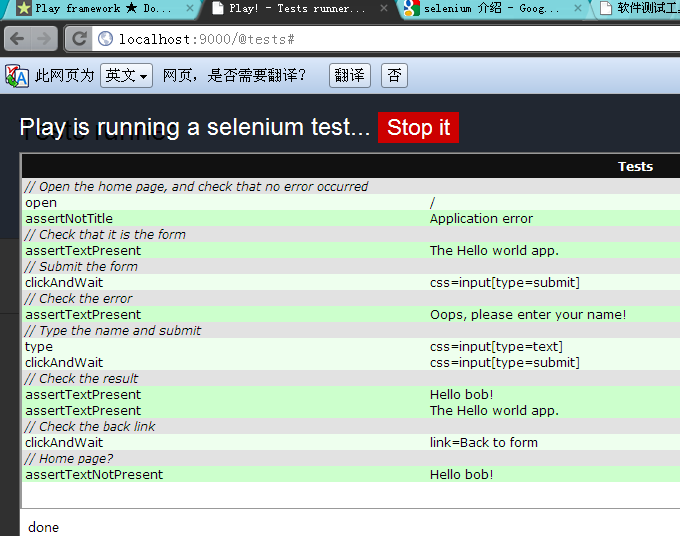Click the '// Check the result' comment row
This screenshot has width=680, height=536.
click(351, 379)
